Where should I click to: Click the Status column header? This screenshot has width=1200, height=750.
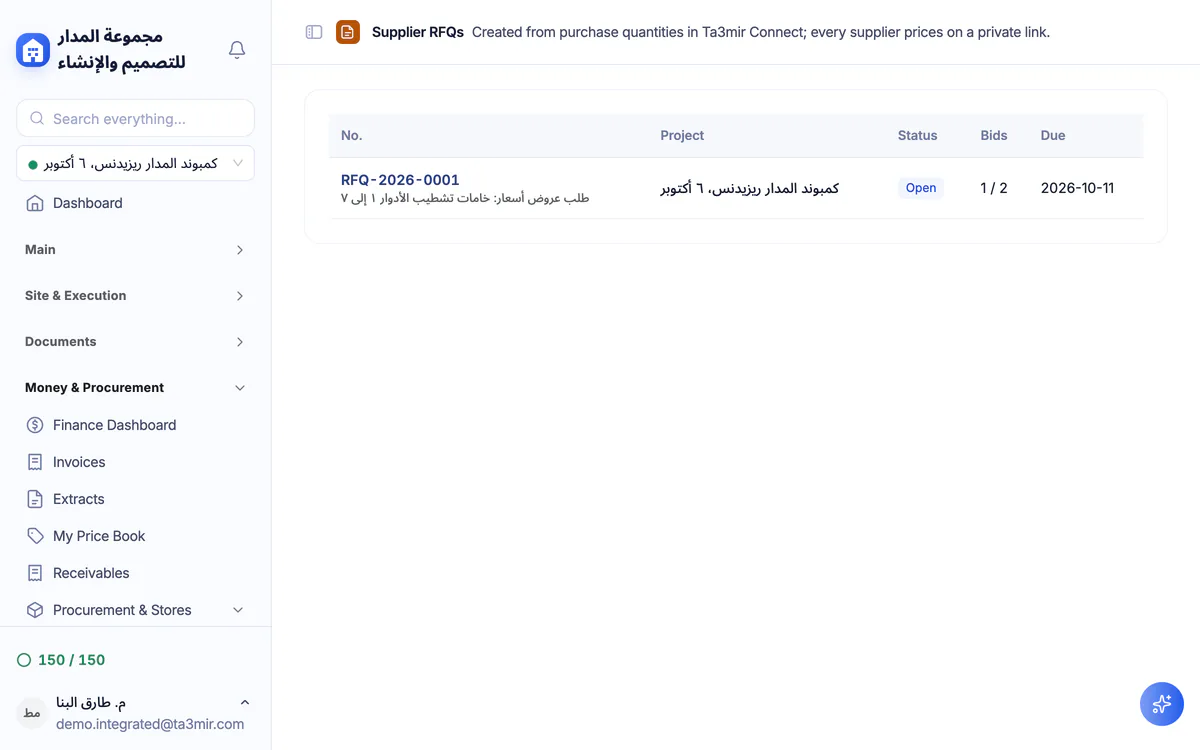click(x=917, y=135)
